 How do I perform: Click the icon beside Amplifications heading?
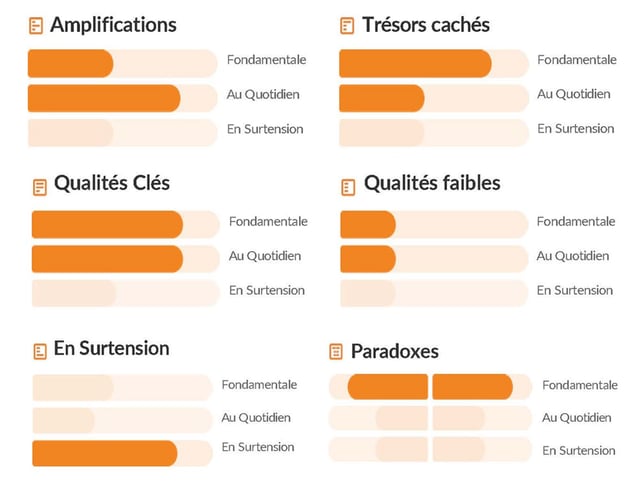coord(36,26)
